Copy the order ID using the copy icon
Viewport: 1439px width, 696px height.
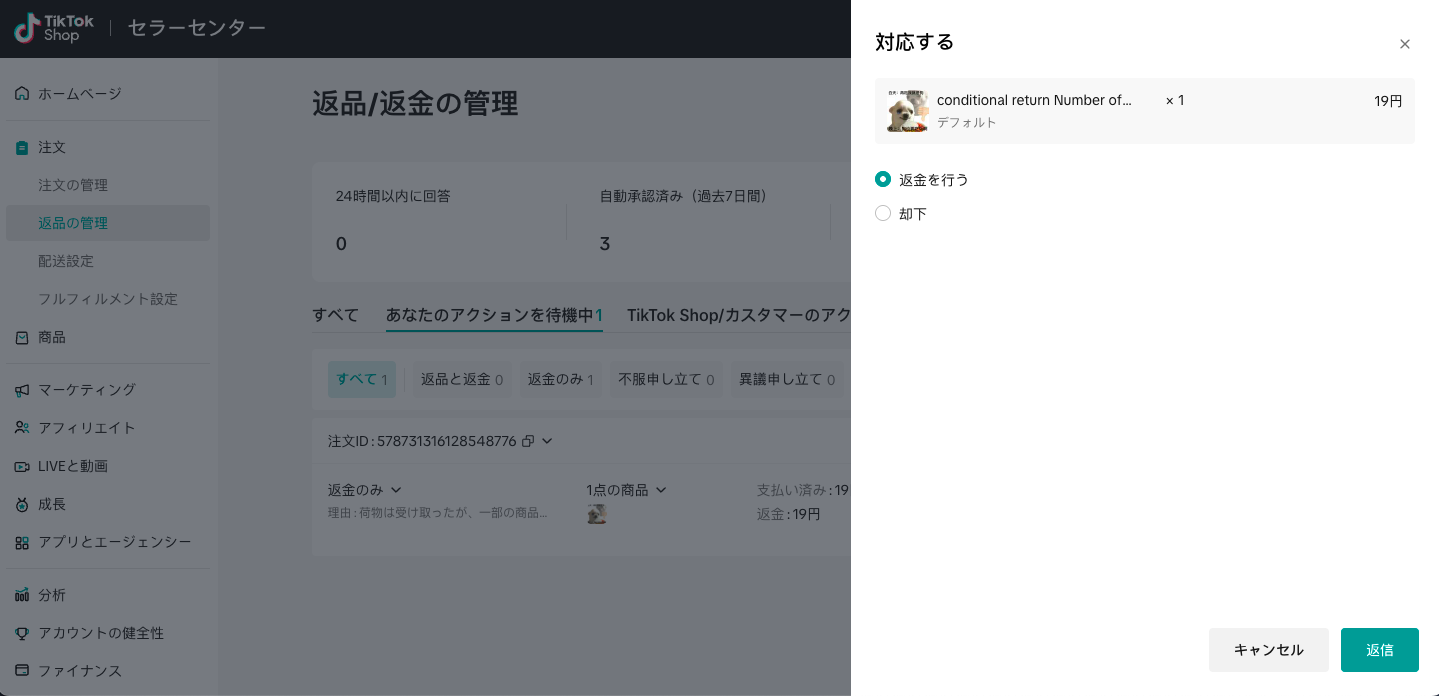click(528, 441)
